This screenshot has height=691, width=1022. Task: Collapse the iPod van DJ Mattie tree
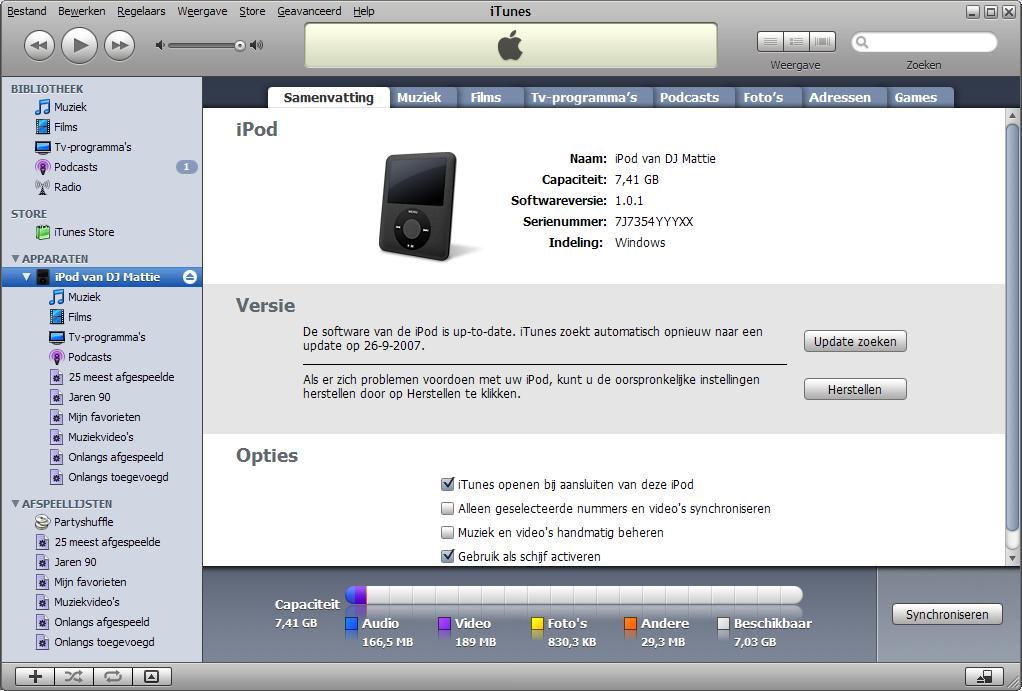click(x=27, y=277)
